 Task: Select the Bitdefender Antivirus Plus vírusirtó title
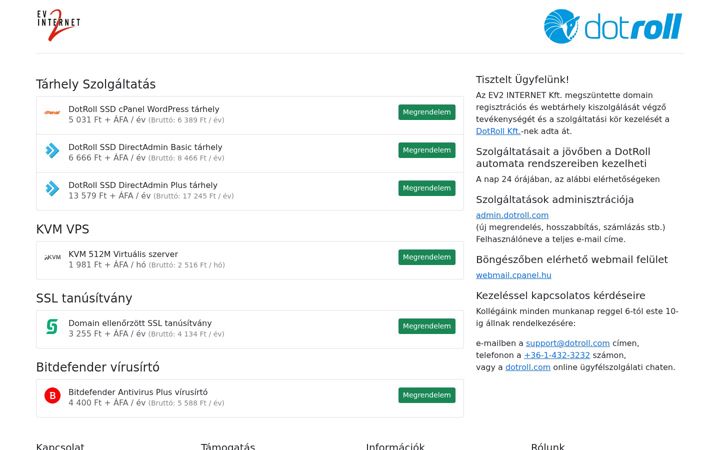tap(138, 392)
